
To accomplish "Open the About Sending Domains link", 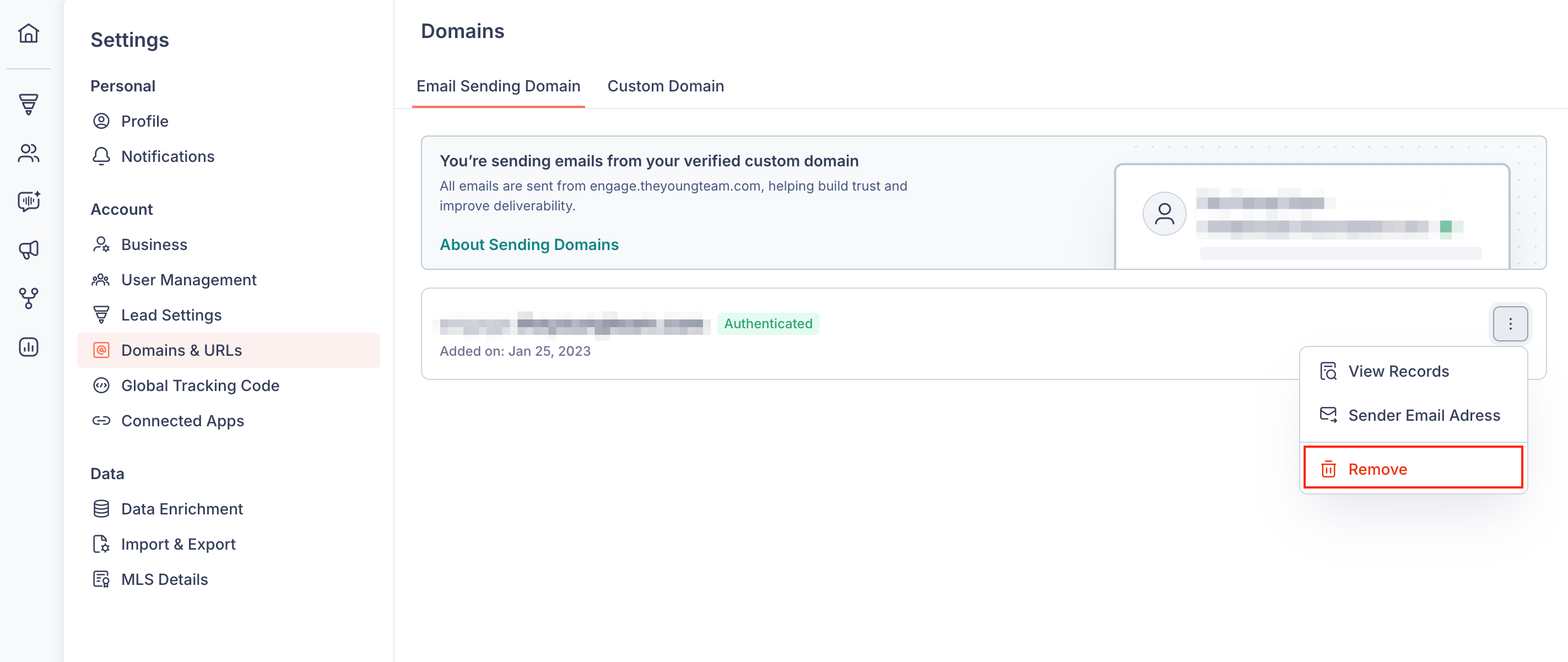I will click(x=529, y=244).
